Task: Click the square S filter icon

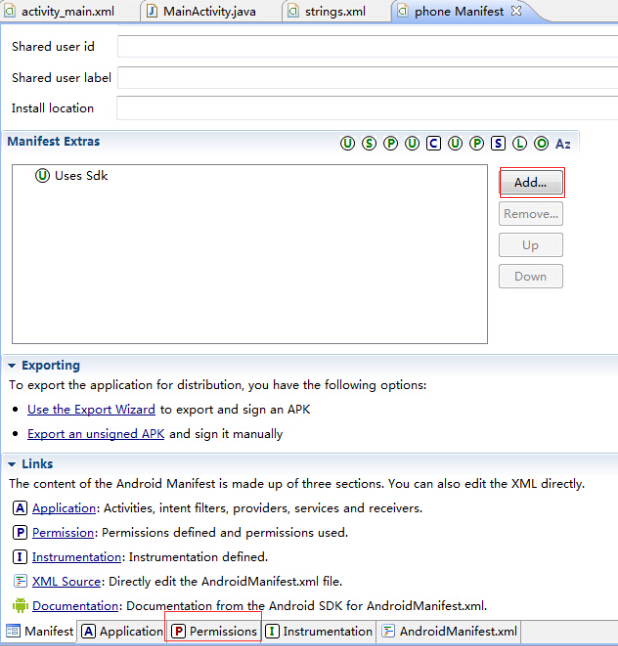Action: [498, 143]
